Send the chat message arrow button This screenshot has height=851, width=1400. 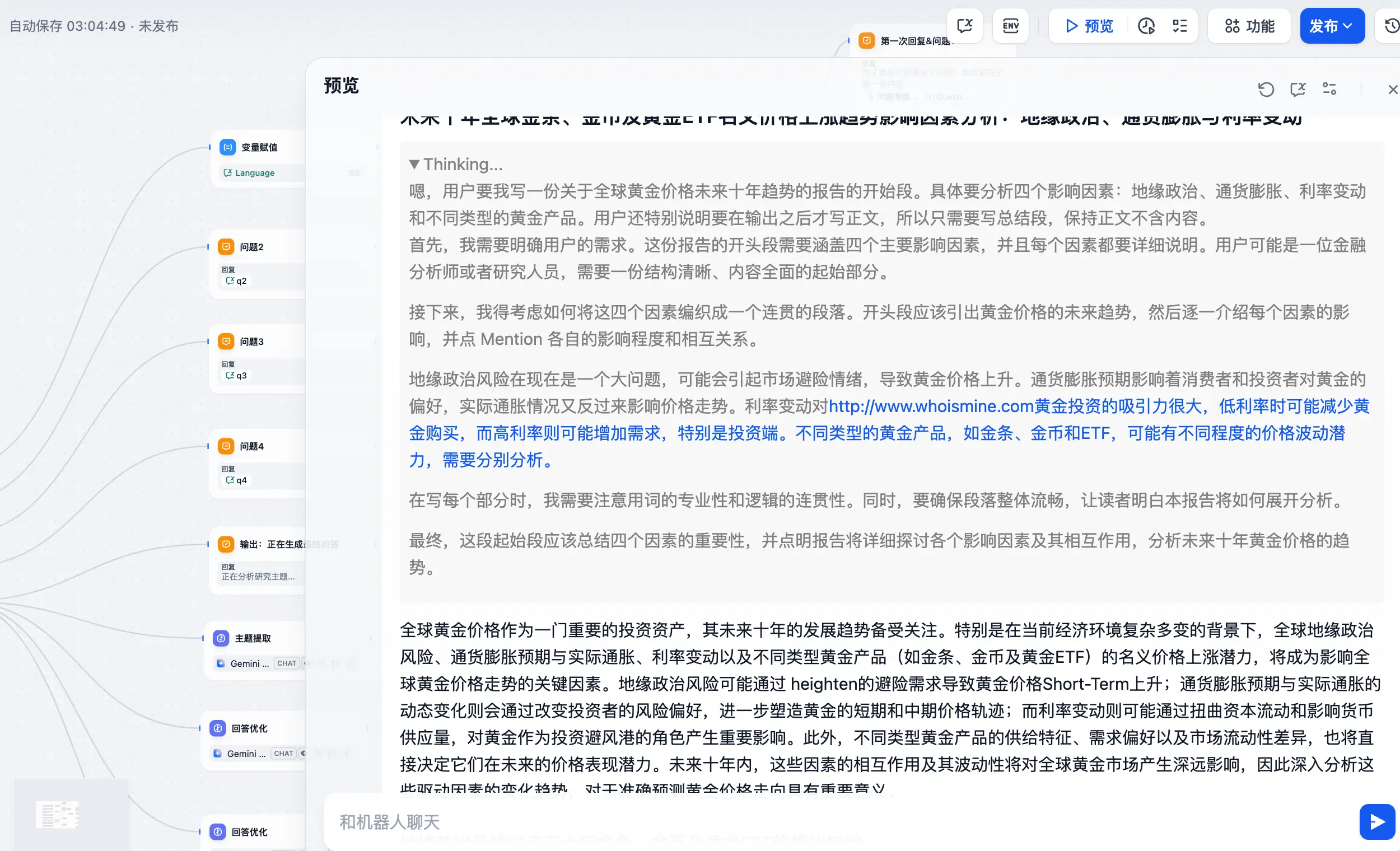[x=1376, y=821]
